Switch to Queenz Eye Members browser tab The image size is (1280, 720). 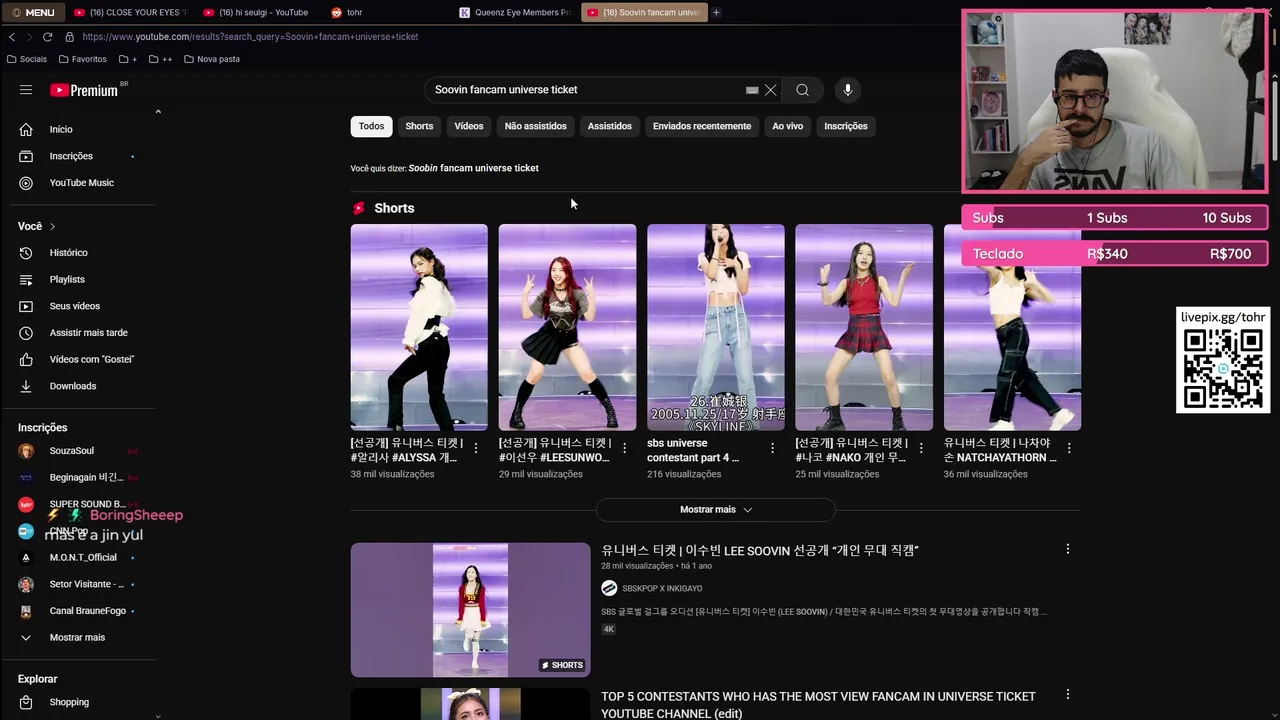tap(514, 12)
